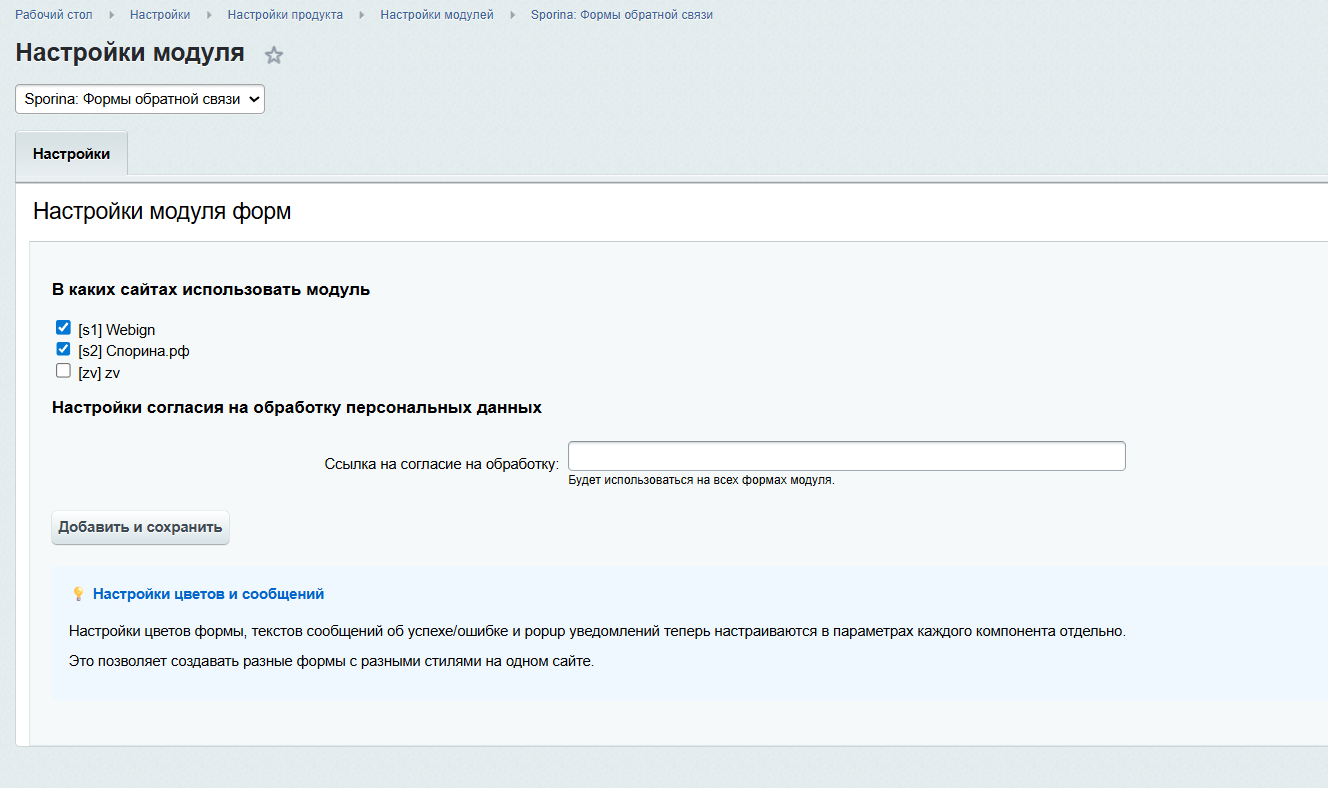This screenshot has width=1328, height=788.
Task: Click Sporina: Формы обратной связи breadcrumb
Action: tap(621, 15)
